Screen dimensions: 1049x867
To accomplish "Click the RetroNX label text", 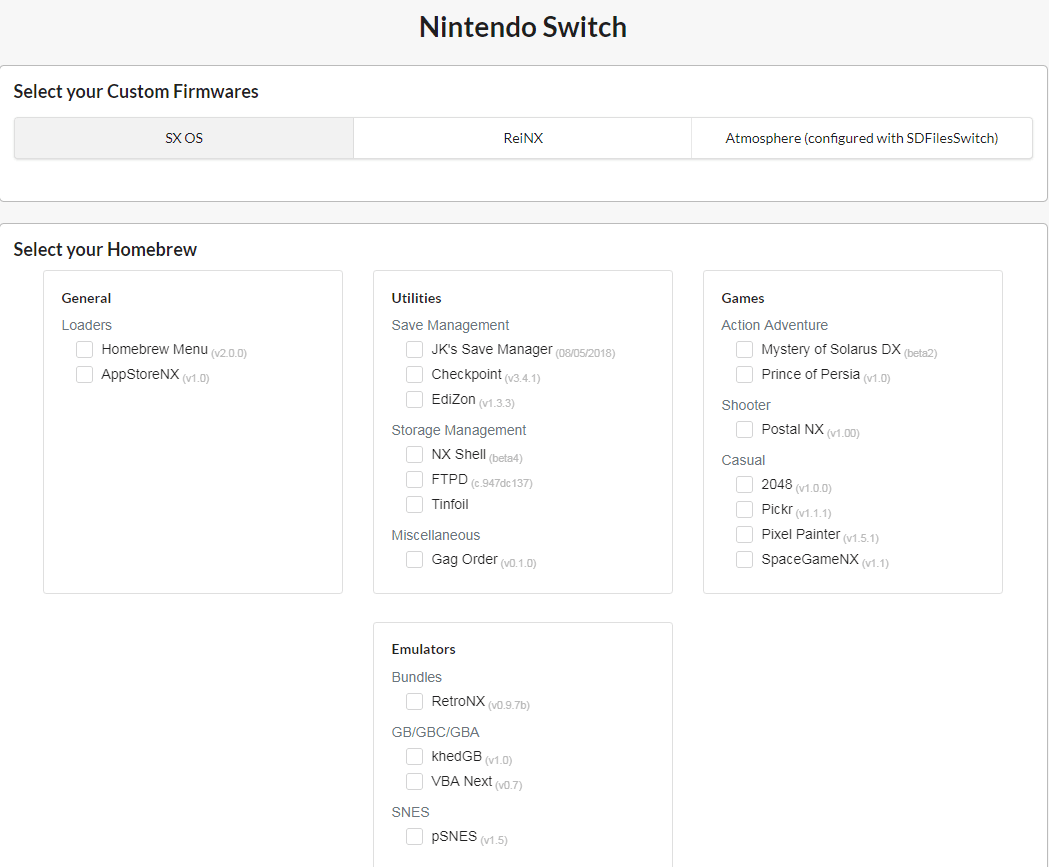I will 458,701.
